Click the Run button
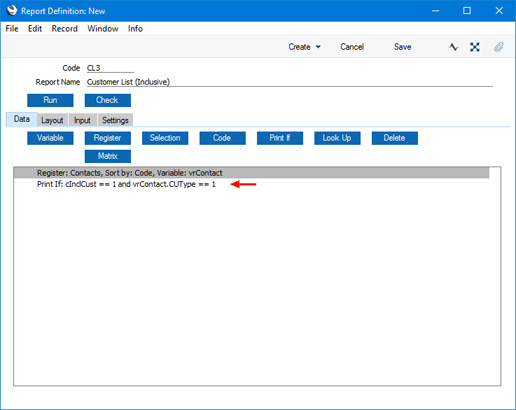Viewport: 516px width, 410px height. 50,100
